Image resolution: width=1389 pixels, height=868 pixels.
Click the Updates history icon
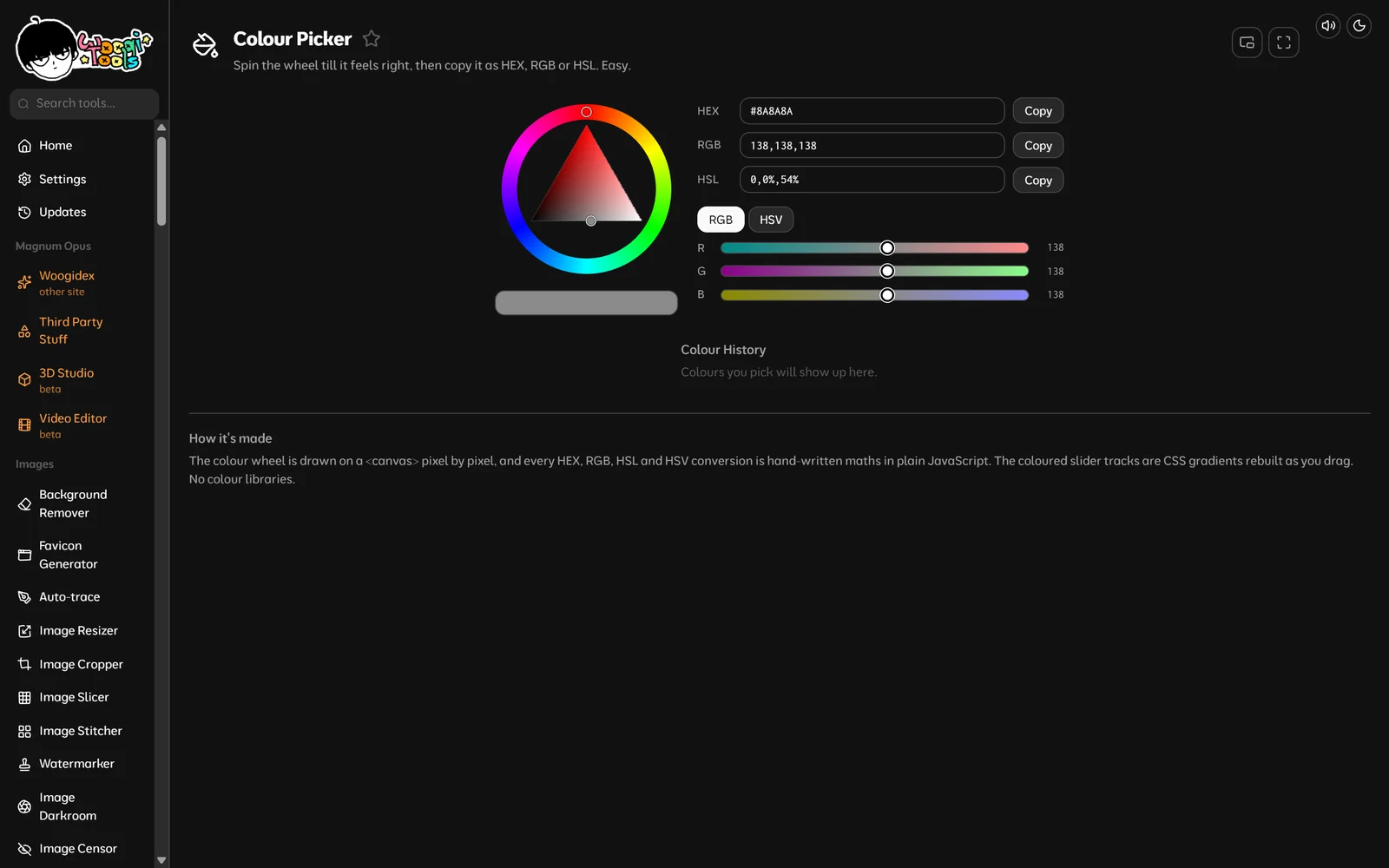click(24, 212)
